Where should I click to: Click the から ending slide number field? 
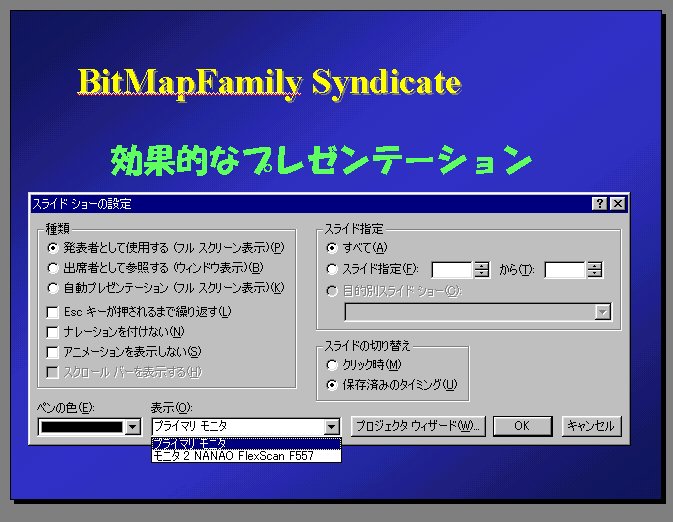pos(565,269)
